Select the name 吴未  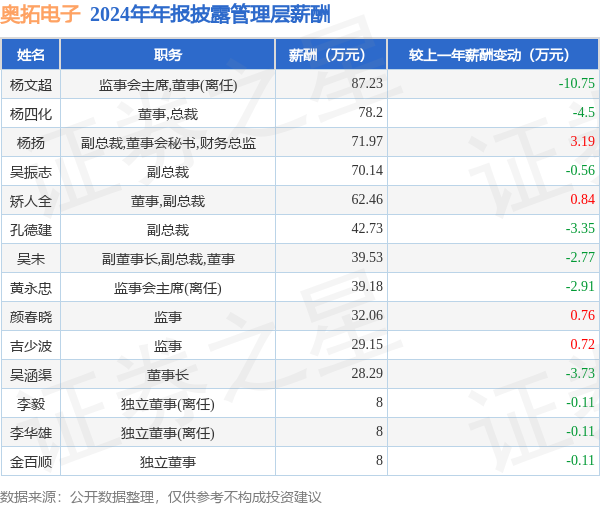click(x=31, y=259)
